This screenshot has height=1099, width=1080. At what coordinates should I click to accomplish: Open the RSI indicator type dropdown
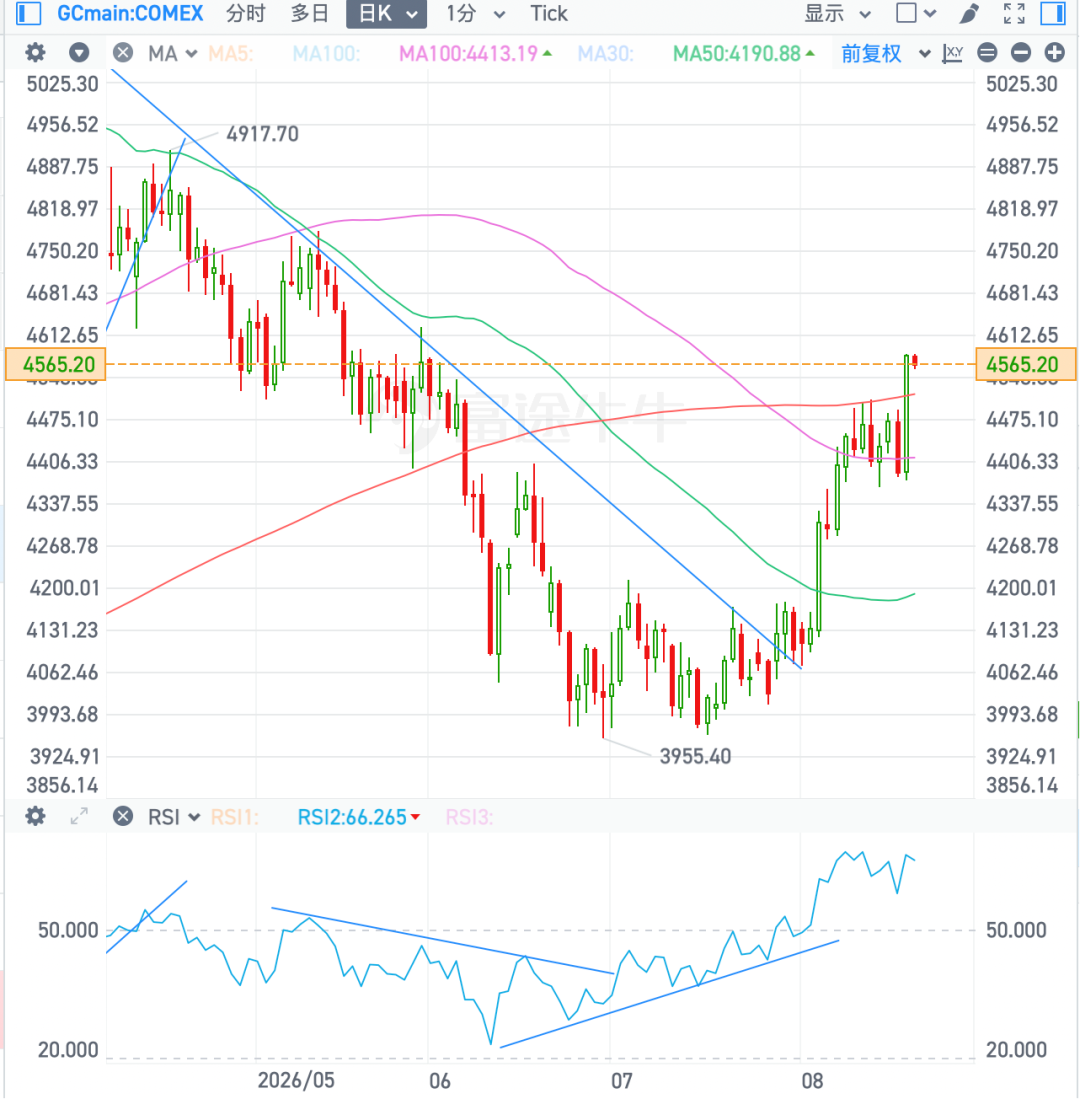174,817
